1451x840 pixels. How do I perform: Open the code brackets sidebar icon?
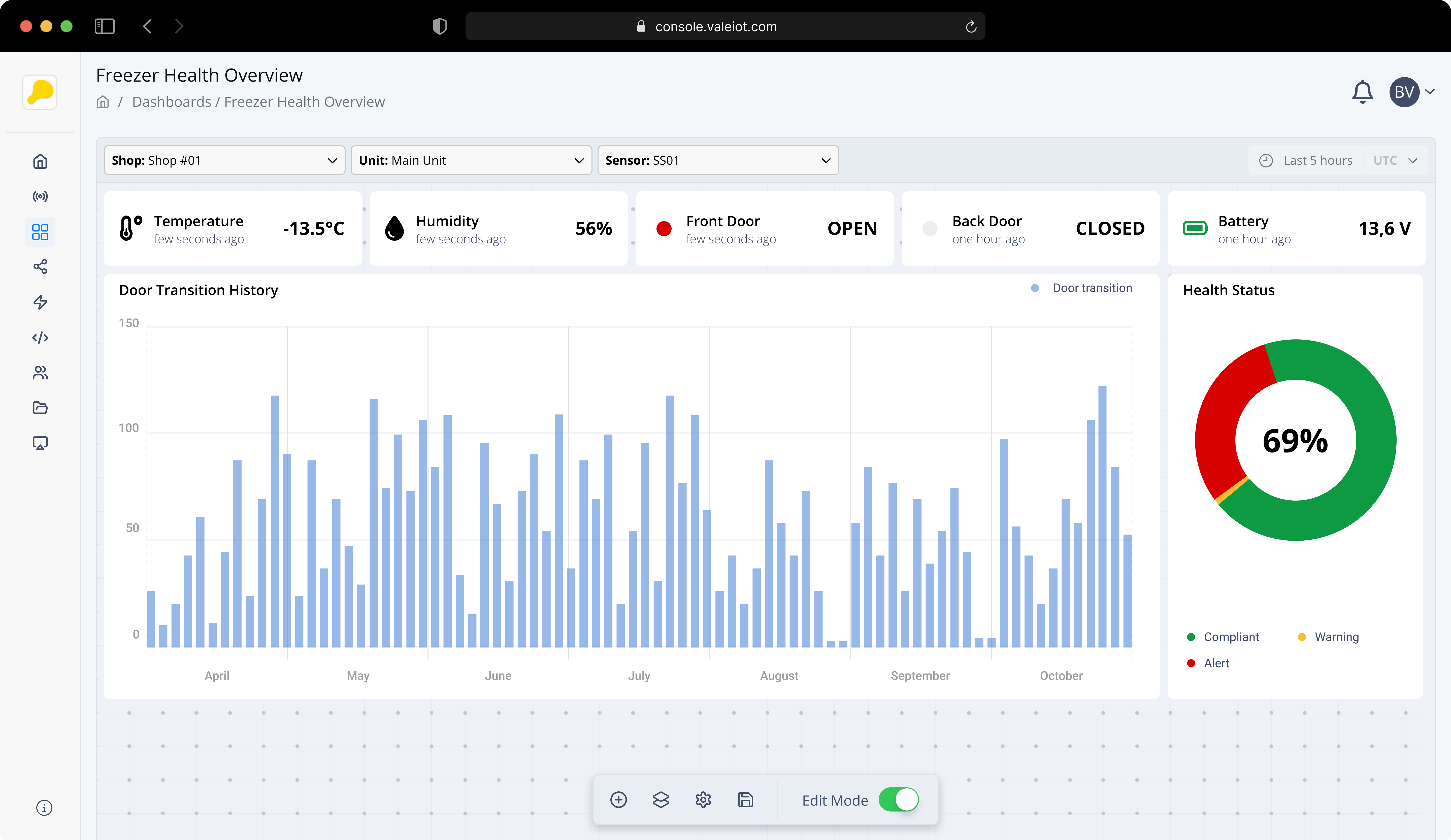pos(40,338)
